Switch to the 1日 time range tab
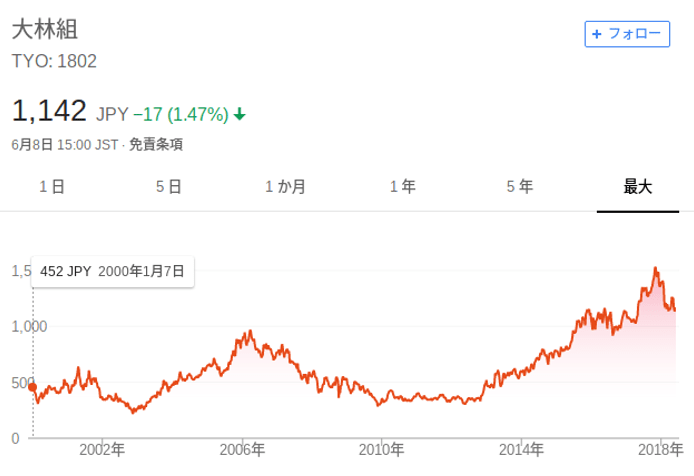Viewport: 694px width, 476px height. pyautogui.click(x=52, y=186)
